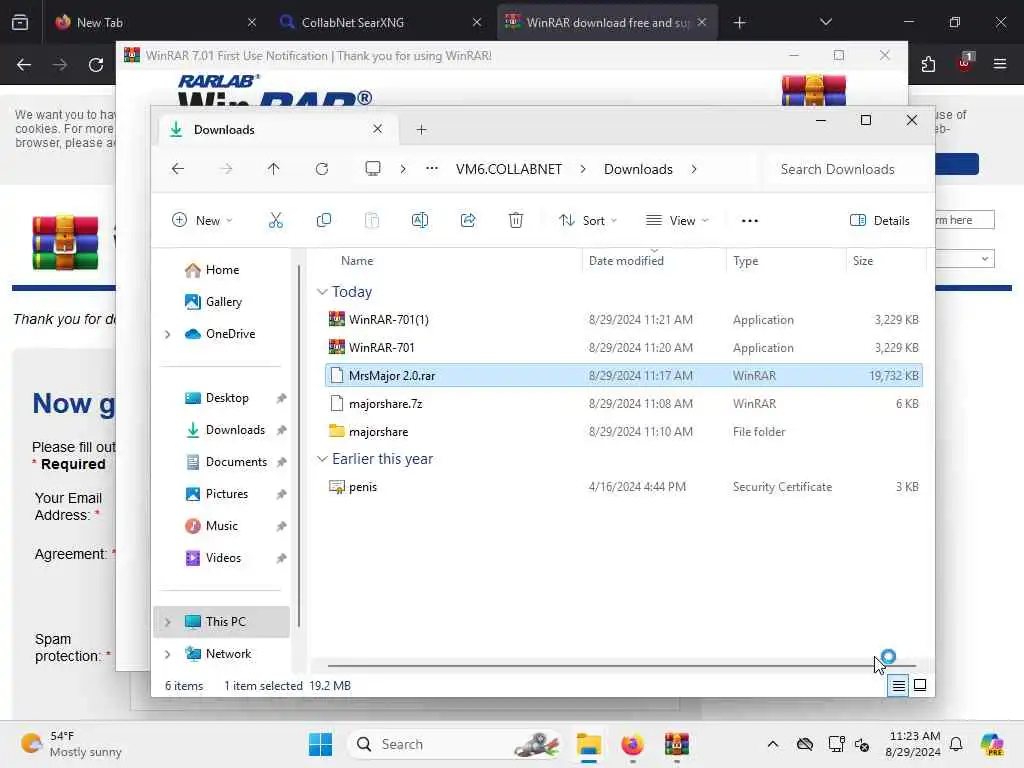The image size is (1024, 768).
Task: Open Firefox extensions puzzle icon
Action: point(928,64)
